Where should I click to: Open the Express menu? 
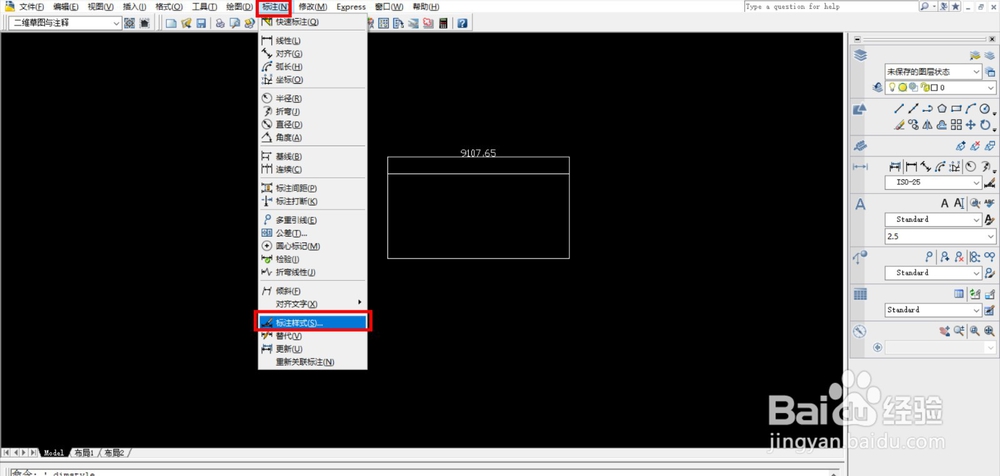click(351, 7)
